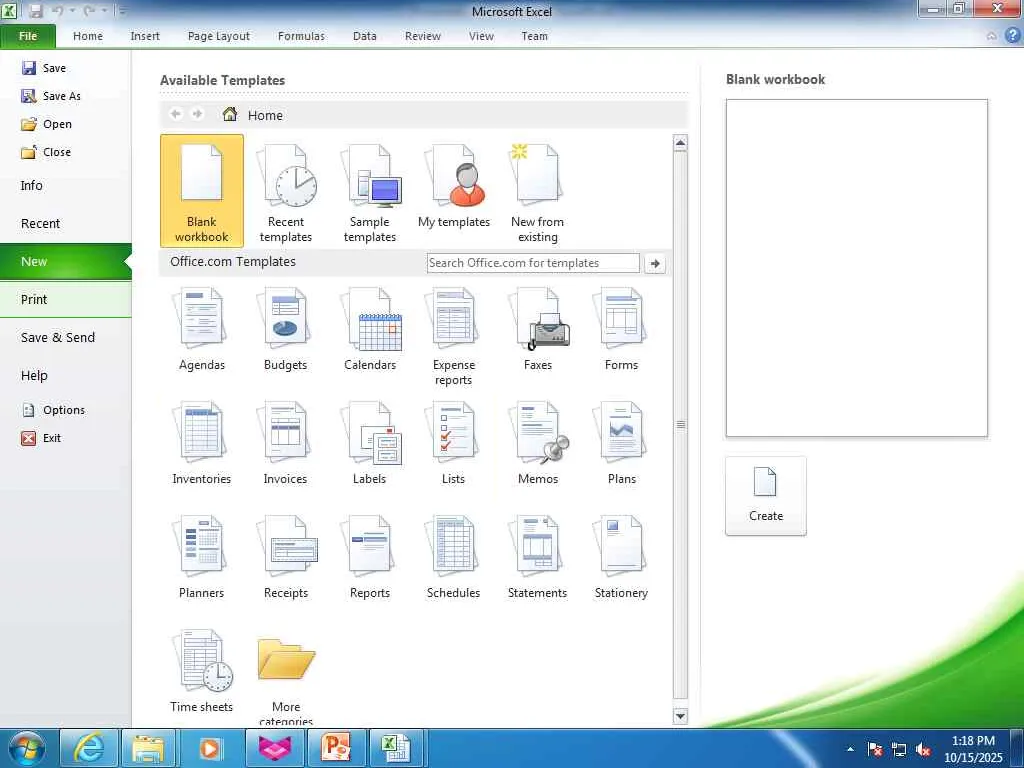Launch Internet Explorer from the taskbar
Viewport: 1024px width, 768px height.
pyautogui.click(x=89, y=748)
